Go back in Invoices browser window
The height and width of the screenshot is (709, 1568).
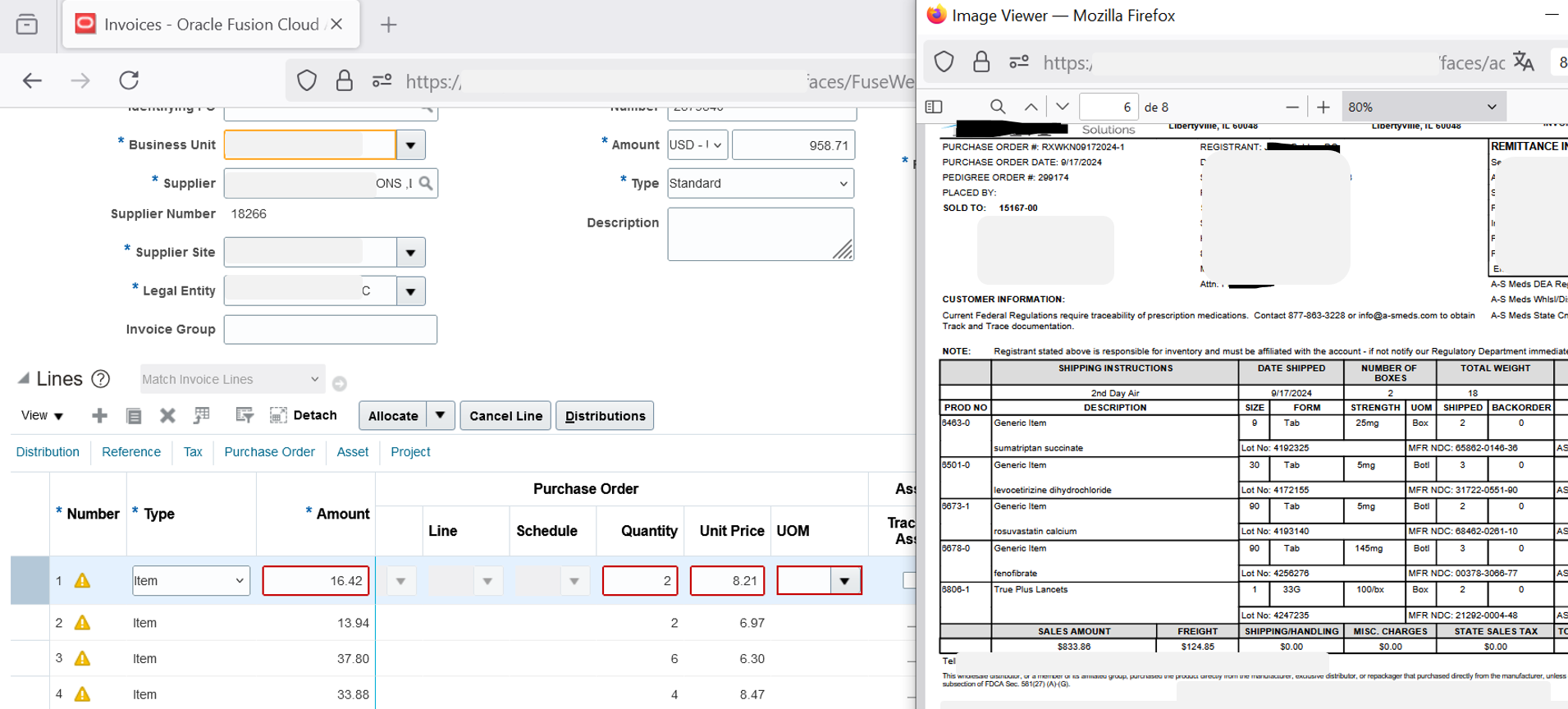[32, 80]
